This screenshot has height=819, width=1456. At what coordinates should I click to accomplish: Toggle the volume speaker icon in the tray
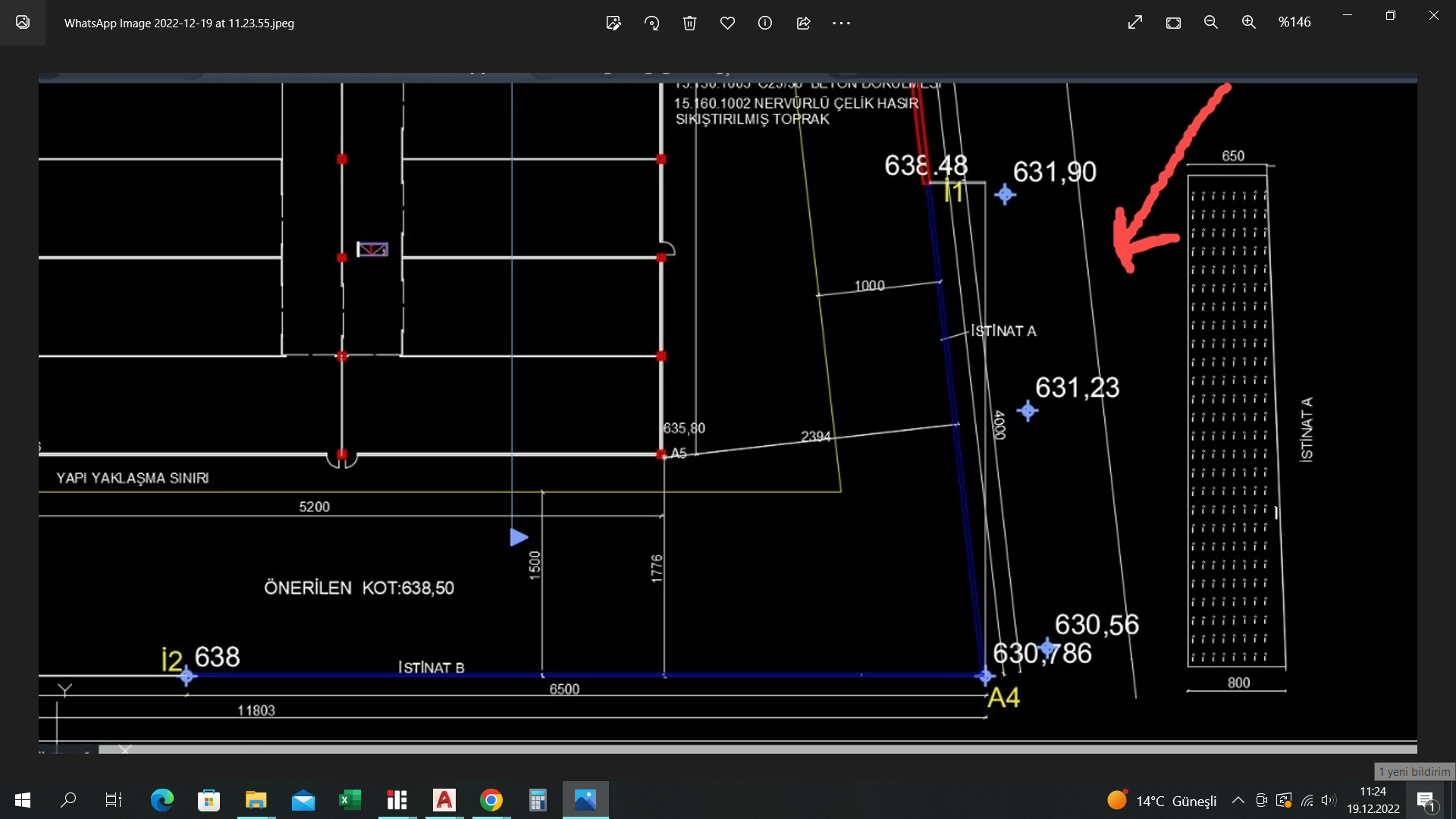click(x=1328, y=800)
